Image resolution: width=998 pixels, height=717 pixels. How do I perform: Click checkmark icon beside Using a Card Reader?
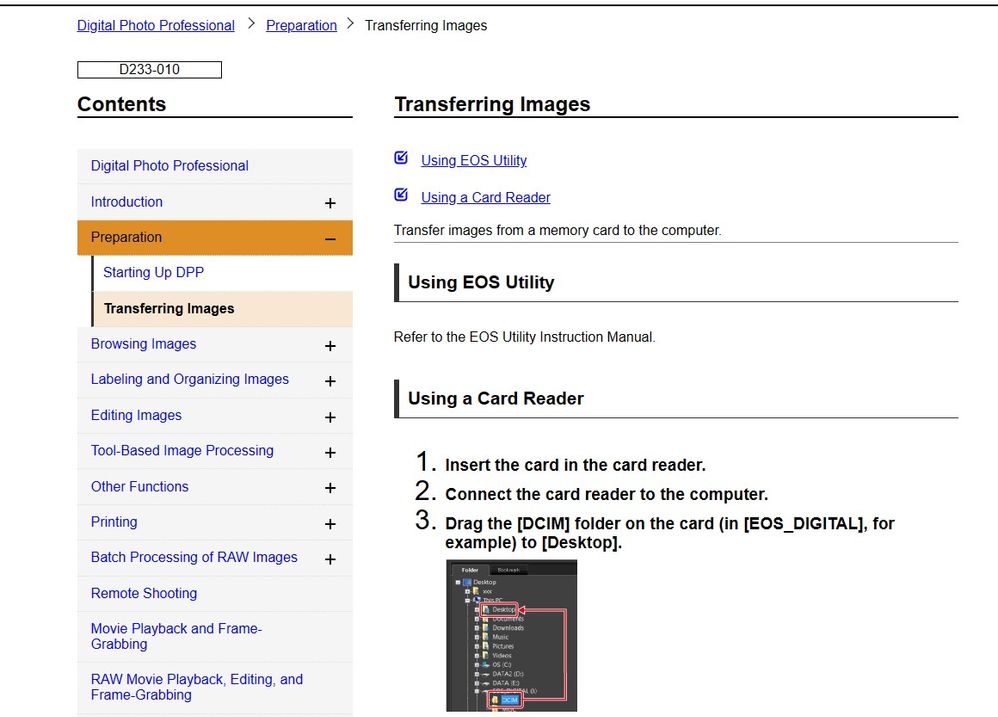click(x=401, y=195)
